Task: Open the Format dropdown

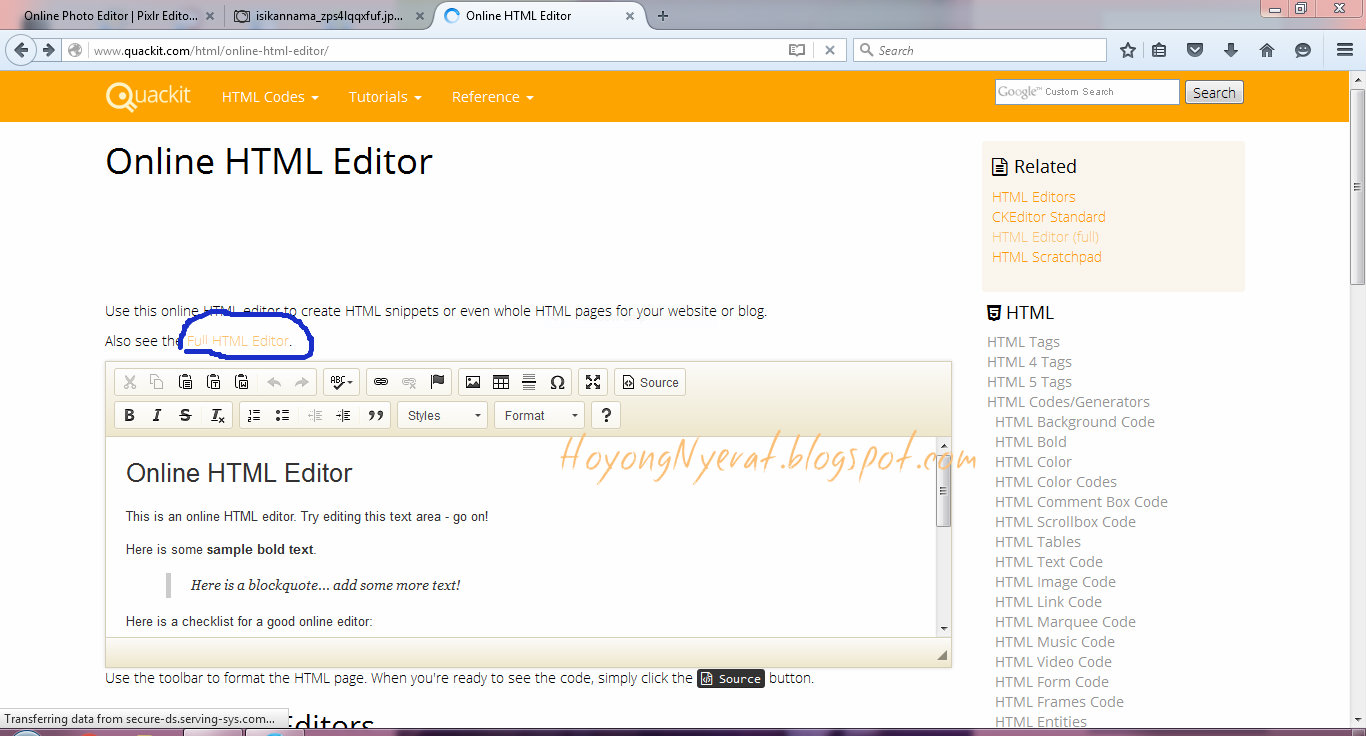Action: [x=539, y=414]
